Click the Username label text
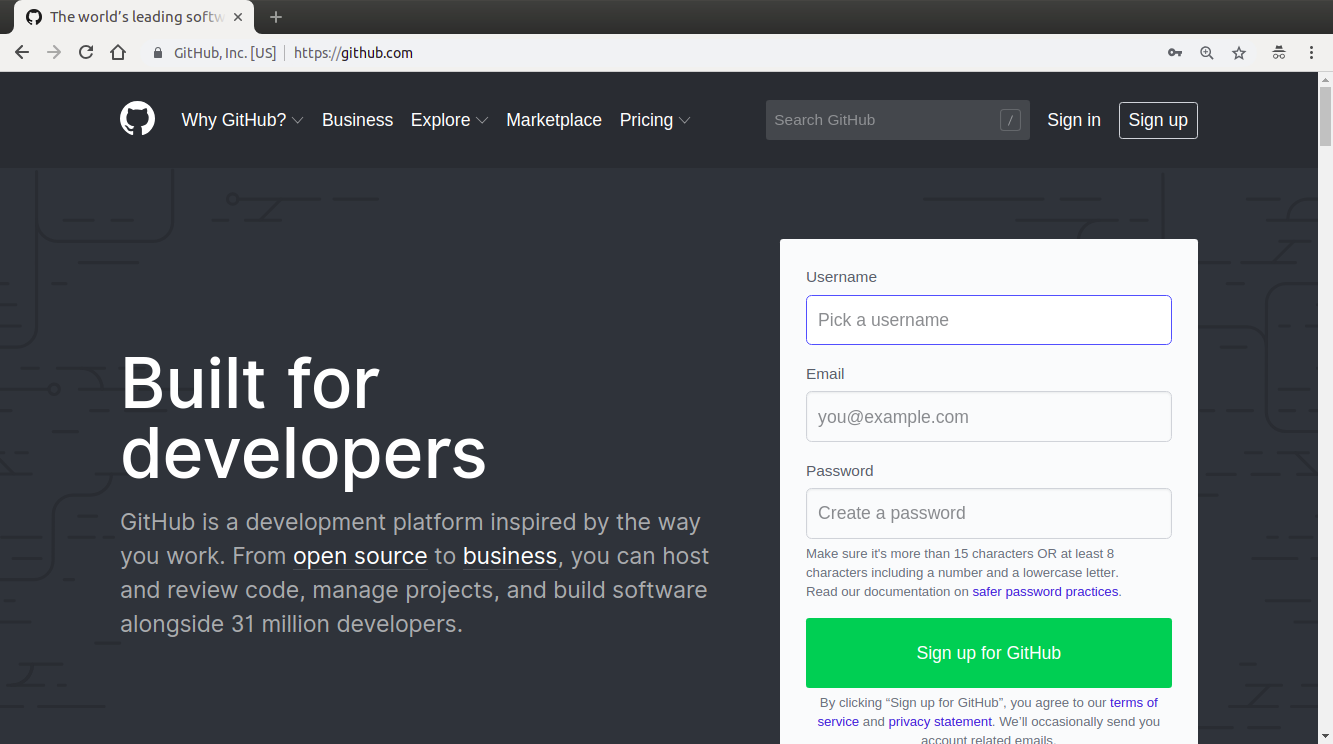 pyautogui.click(x=841, y=277)
